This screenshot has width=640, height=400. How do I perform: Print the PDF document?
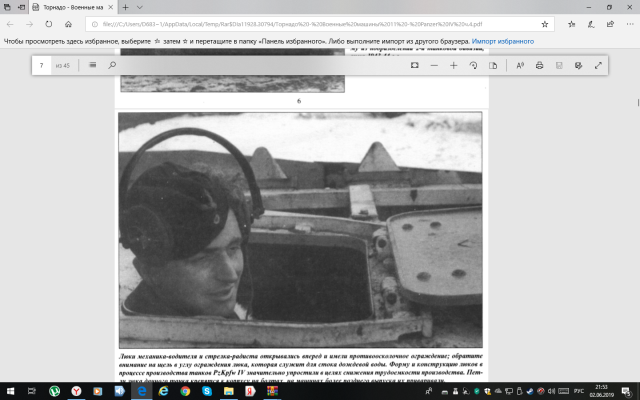tap(540, 65)
